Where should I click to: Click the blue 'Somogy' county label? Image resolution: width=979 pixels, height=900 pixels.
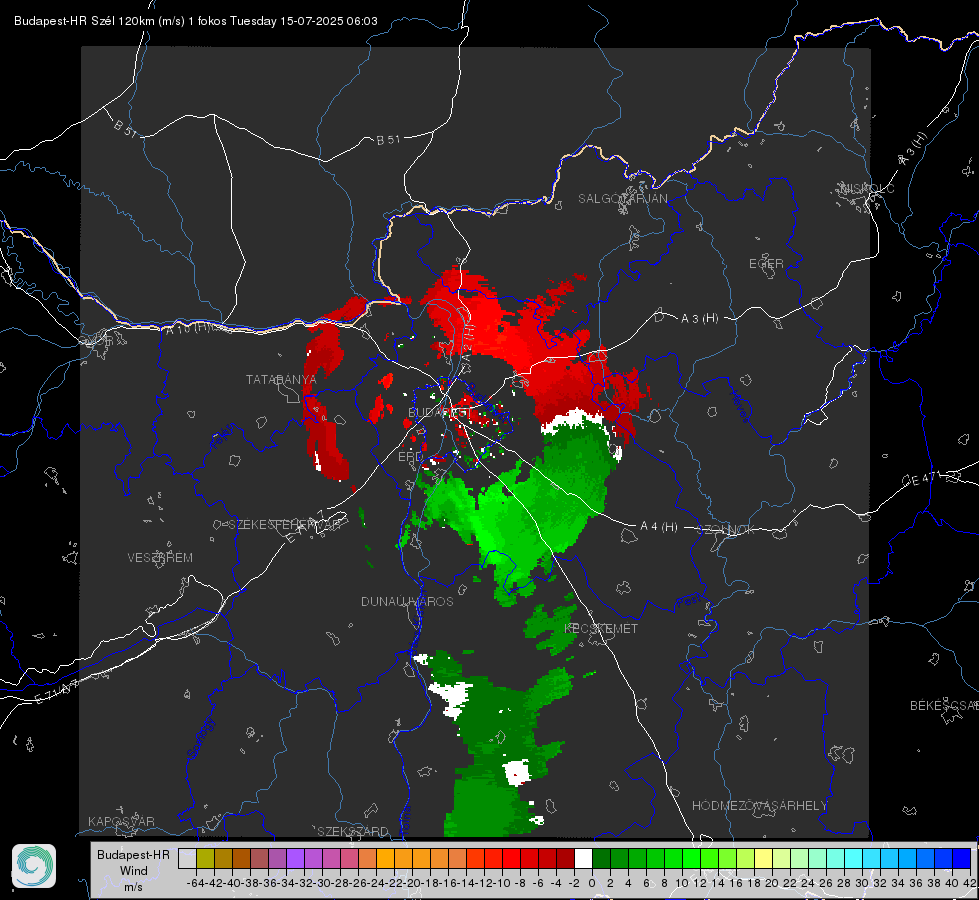point(201,738)
